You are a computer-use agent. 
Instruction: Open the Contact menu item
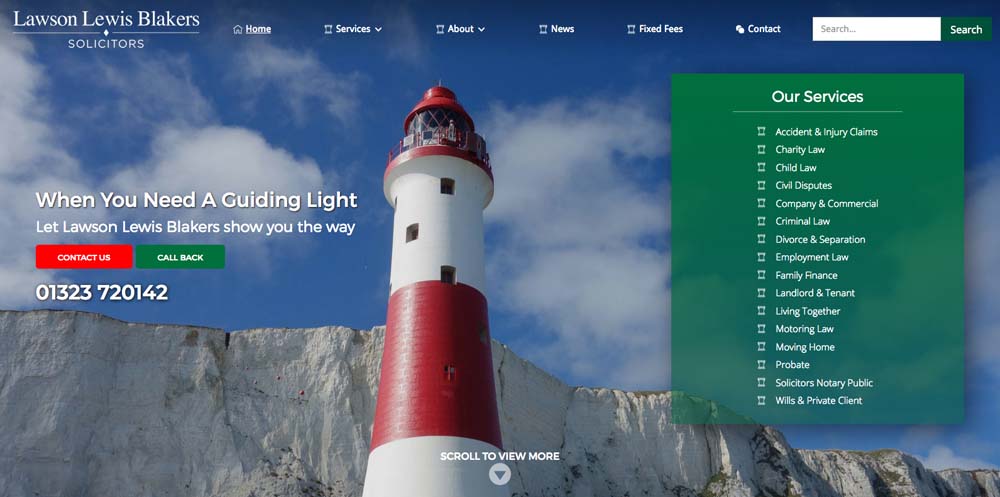coord(764,29)
